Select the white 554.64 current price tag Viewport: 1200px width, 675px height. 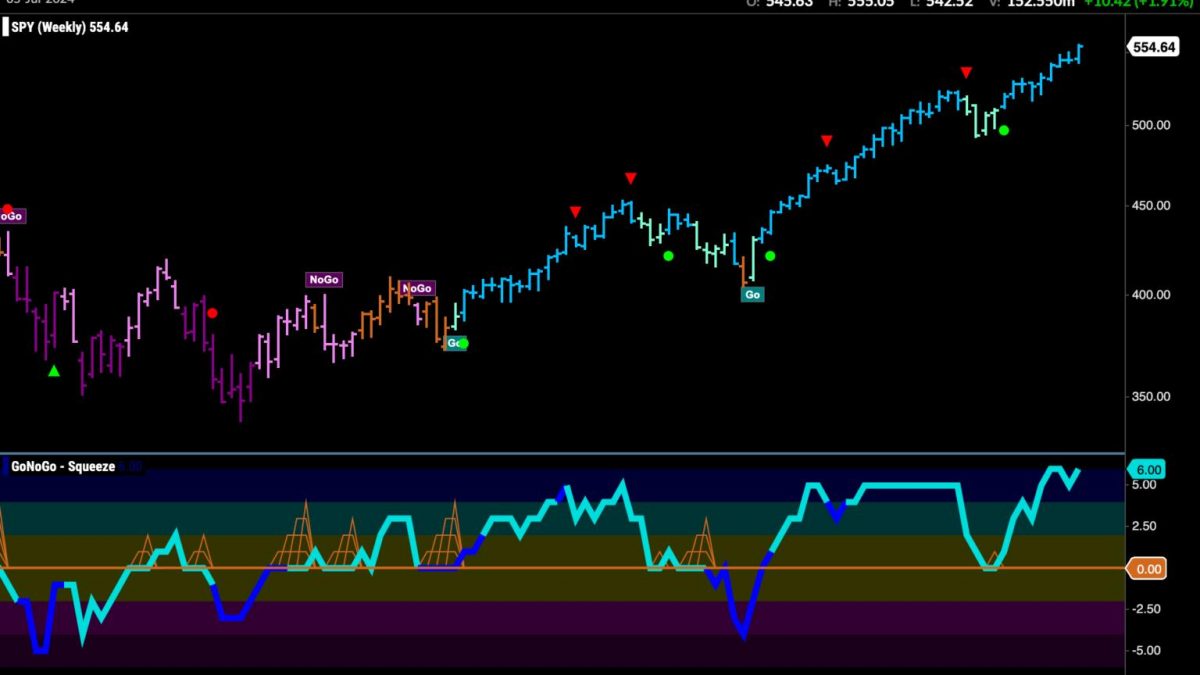coord(1153,47)
